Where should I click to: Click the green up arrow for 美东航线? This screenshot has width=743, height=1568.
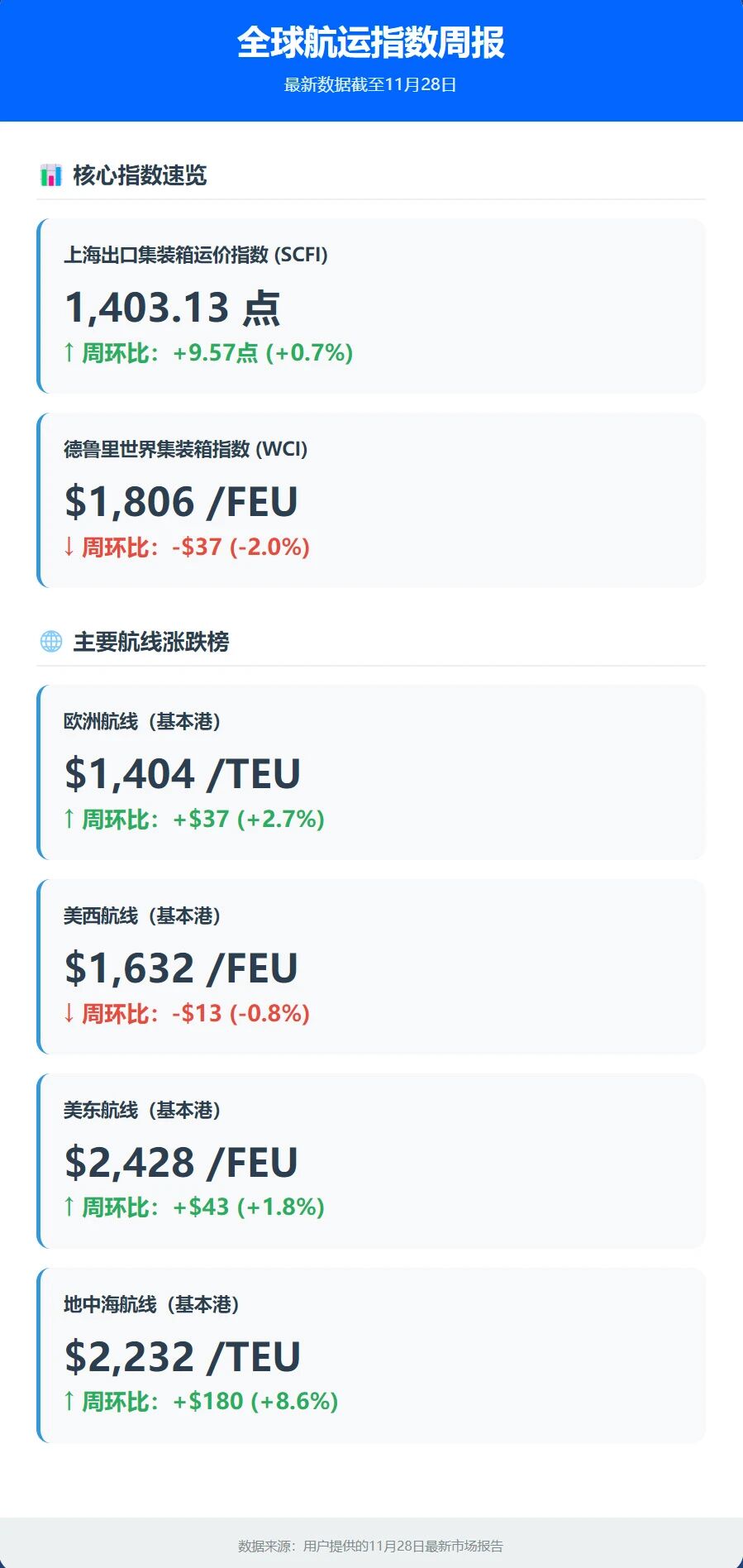(69, 1207)
